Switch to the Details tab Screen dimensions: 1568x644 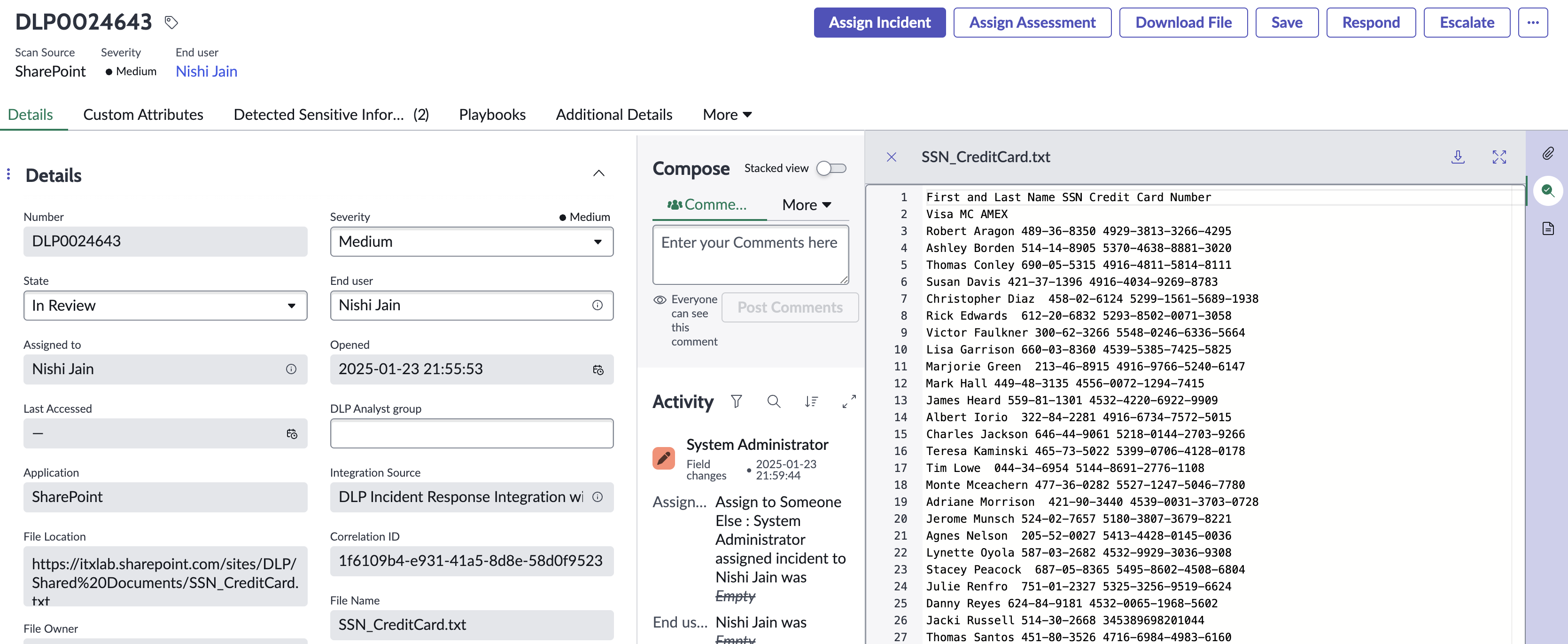pyautogui.click(x=31, y=115)
